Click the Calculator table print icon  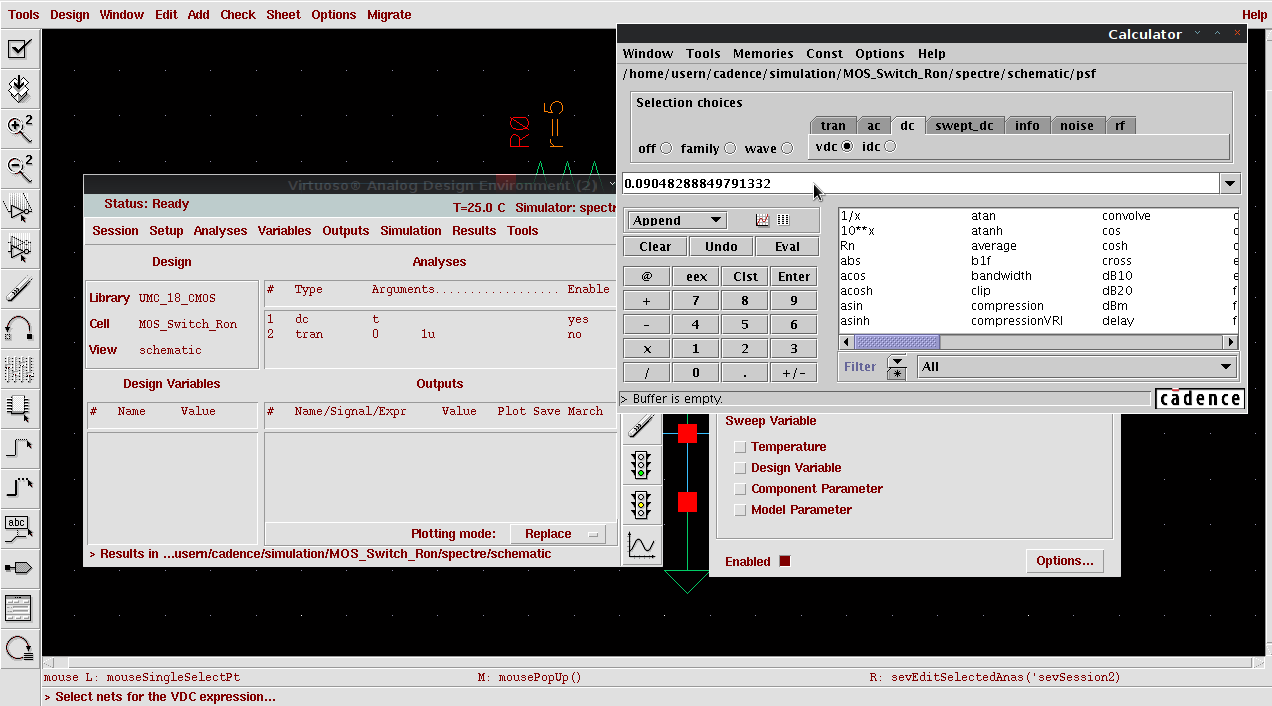pyautogui.click(x=783, y=220)
